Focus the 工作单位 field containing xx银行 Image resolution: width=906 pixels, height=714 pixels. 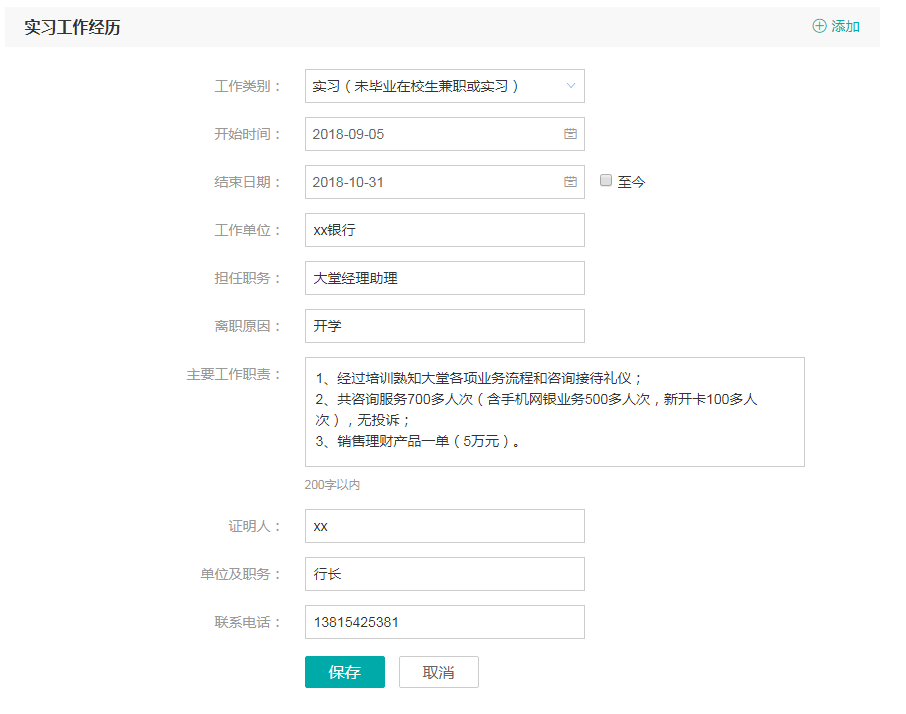tap(444, 230)
